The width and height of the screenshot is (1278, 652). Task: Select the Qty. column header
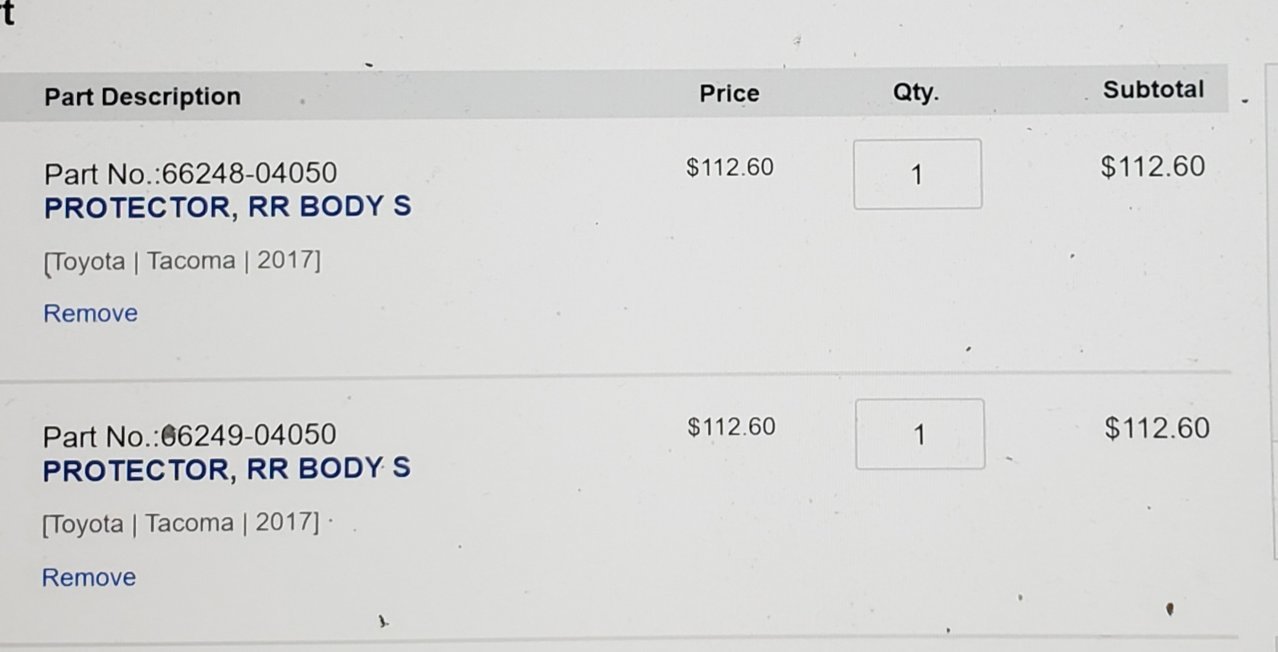pyautogui.click(x=915, y=93)
